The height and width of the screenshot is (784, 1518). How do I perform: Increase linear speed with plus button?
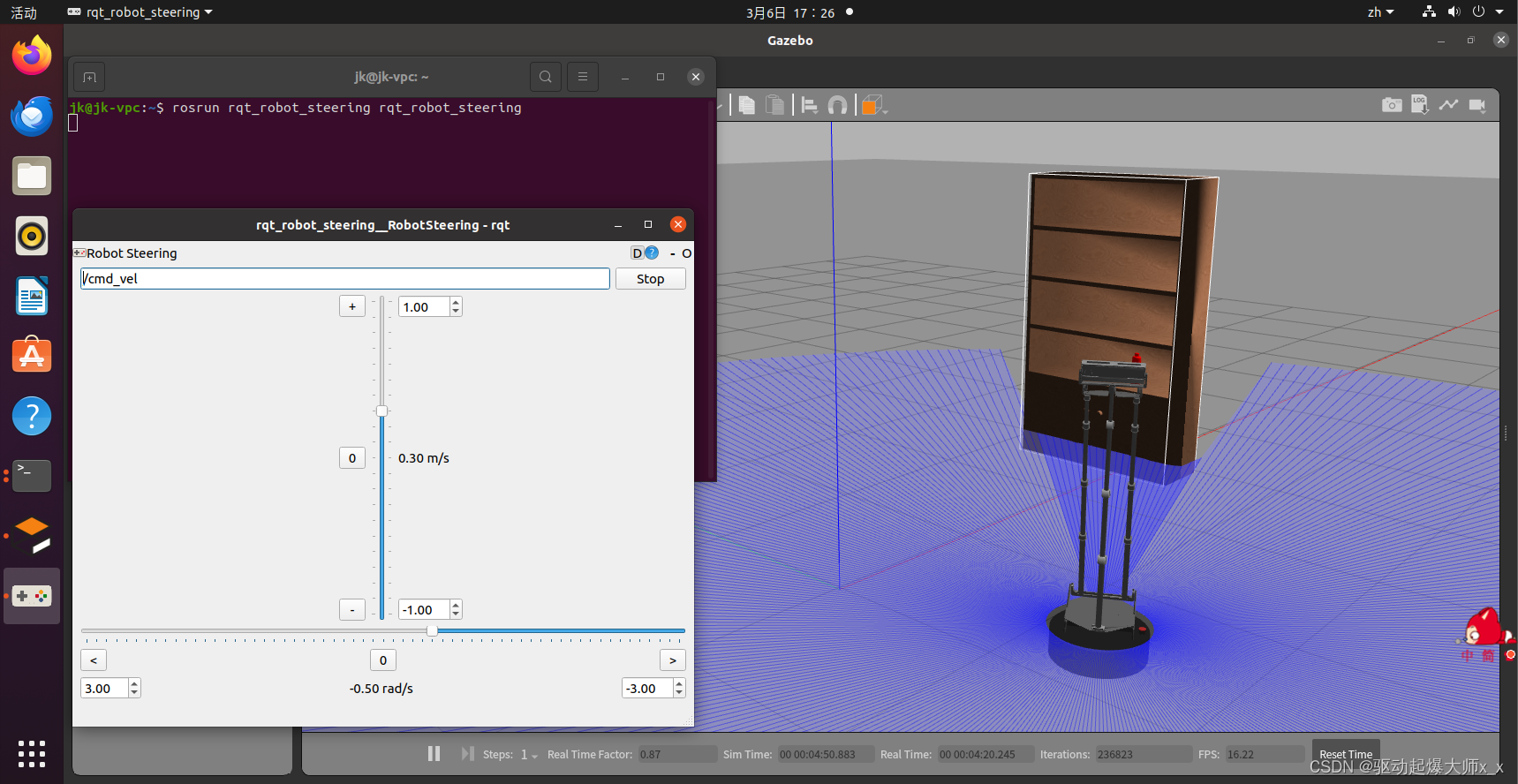pos(352,306)
